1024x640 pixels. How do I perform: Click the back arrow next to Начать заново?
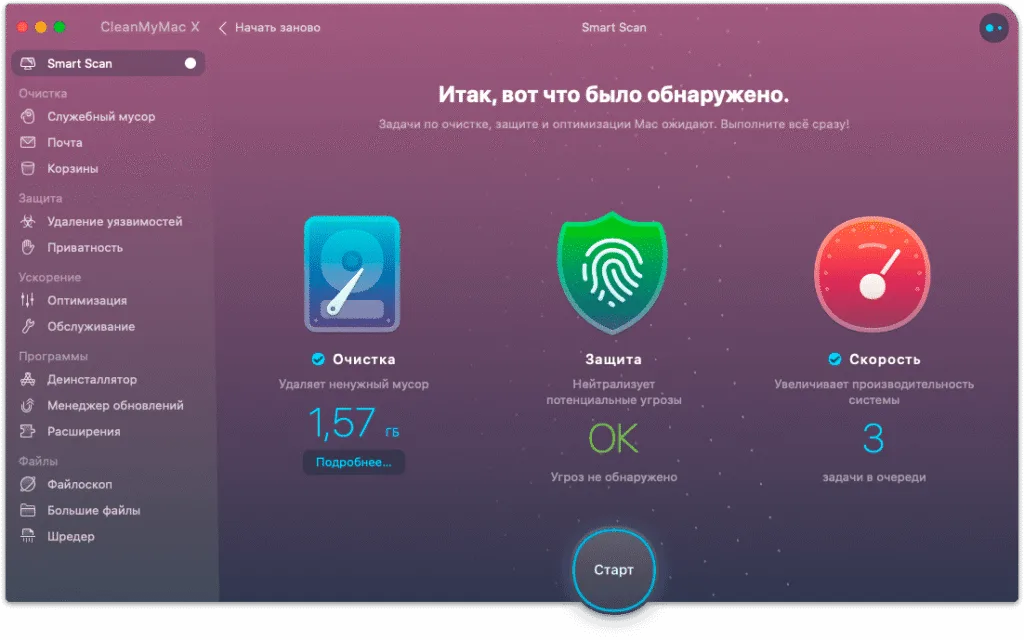tap(223, 28)
